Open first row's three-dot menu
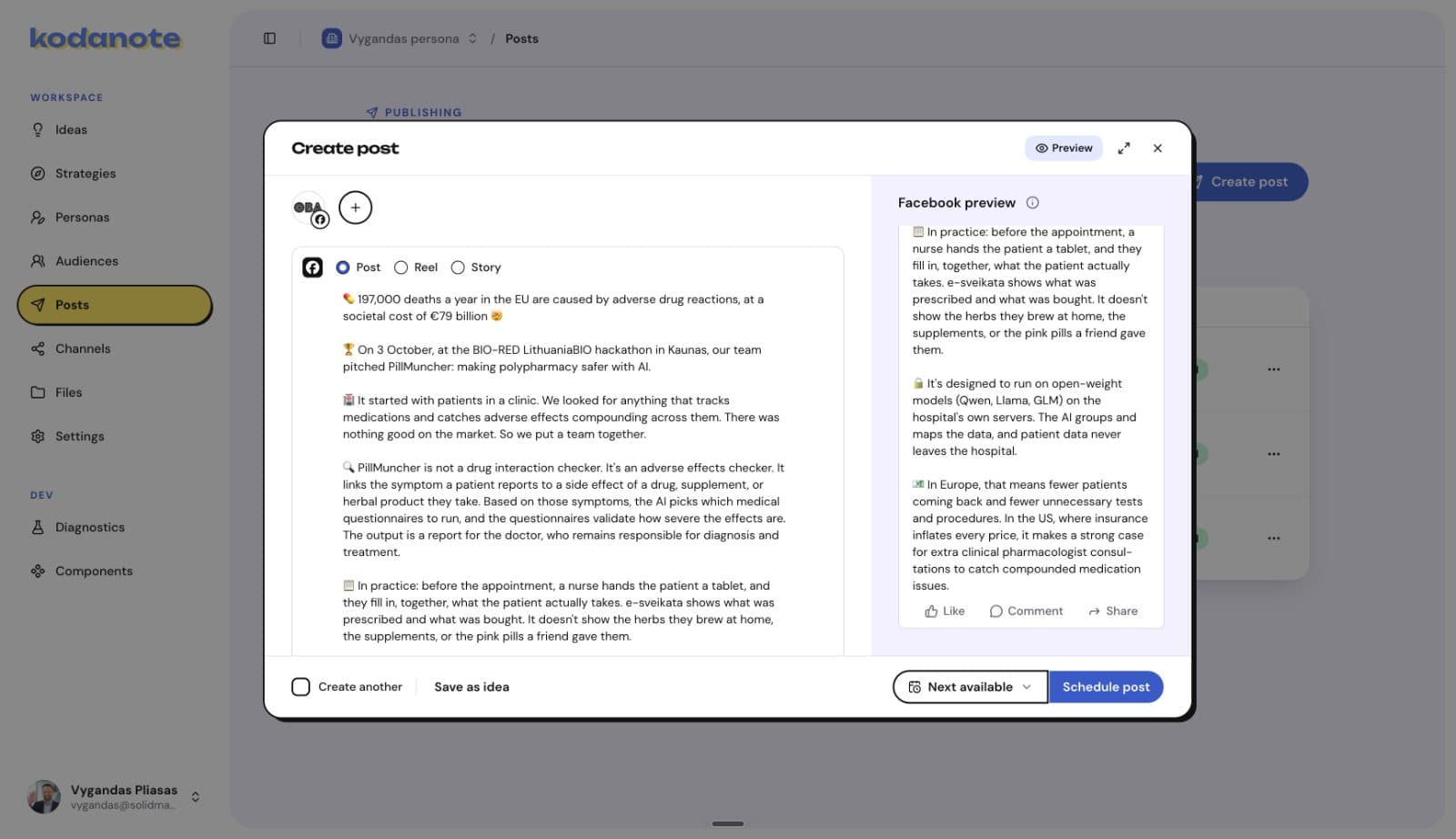Viewport: 1456px width, 839px height. click(x=1273, y=369)
